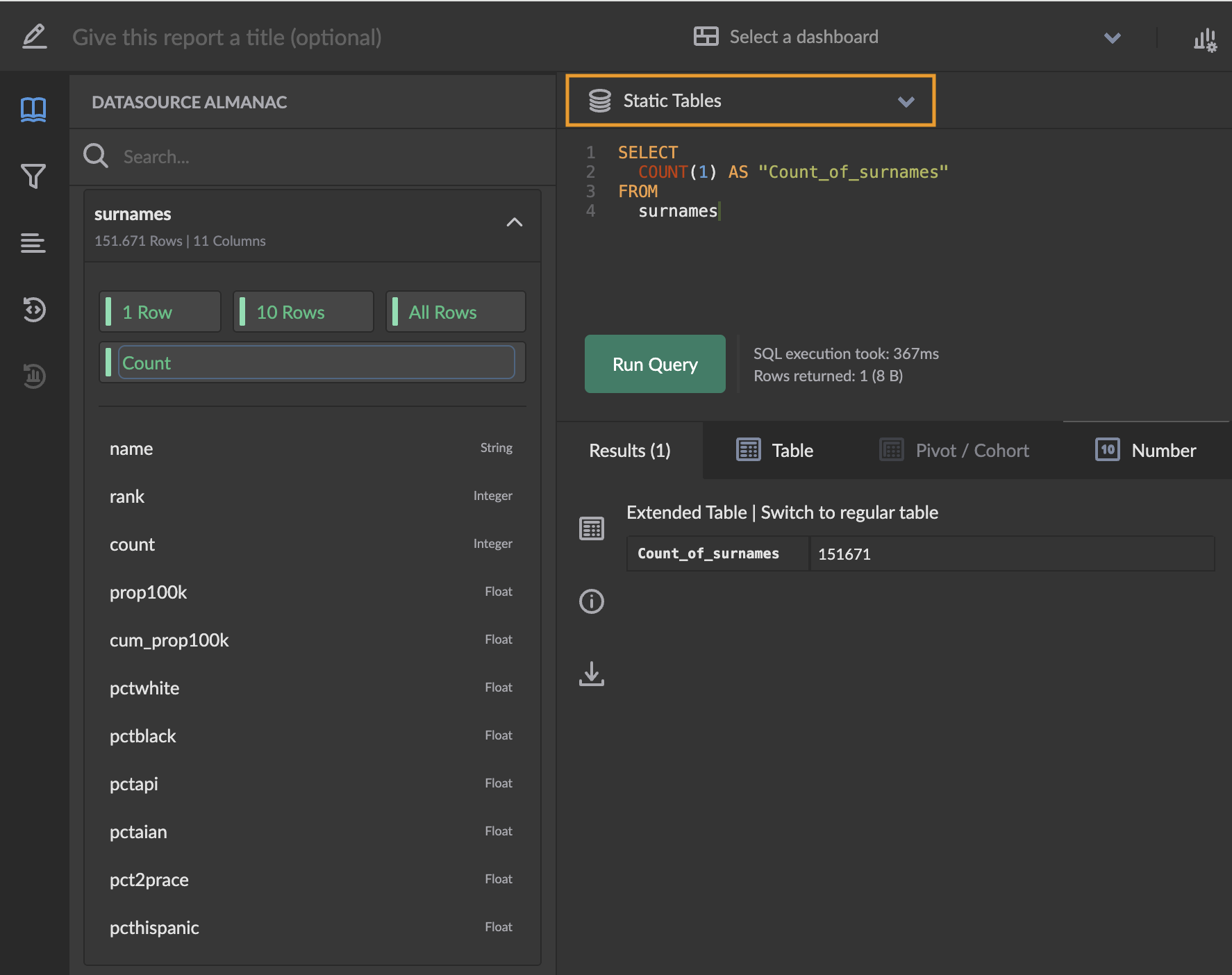The image size is (1232, 975).
Task: Open the Static Tables datasource dropdown
Action: click(750, 101)
